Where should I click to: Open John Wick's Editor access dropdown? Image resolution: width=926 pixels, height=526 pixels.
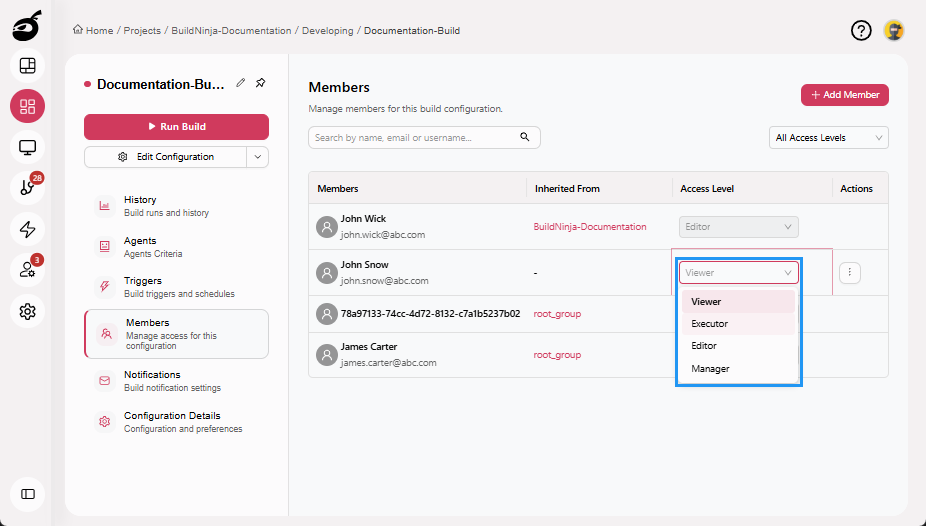739,227
